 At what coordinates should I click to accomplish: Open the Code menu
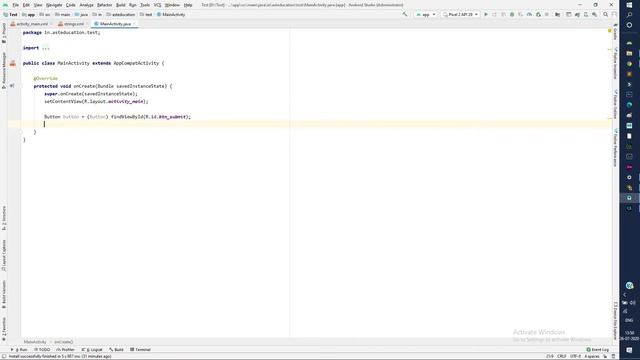pos(71,5)
